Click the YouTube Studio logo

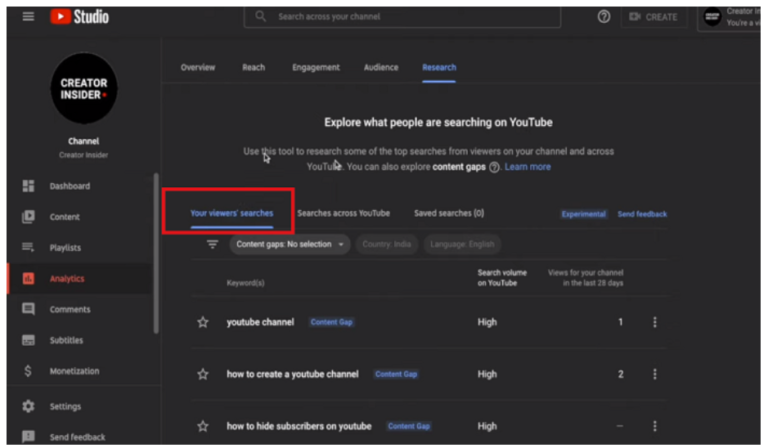coord(79,17)
